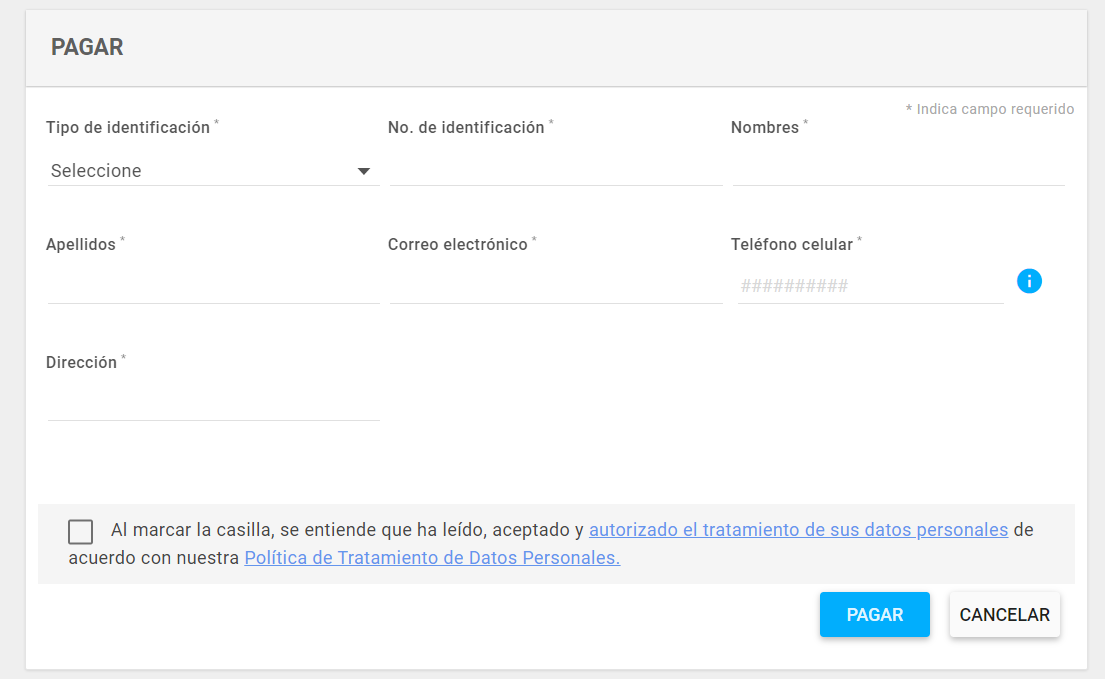Click CANCELAR to abort payment
The width and height of the screenshot is (1105, 679).
(x=1004, y=614)
